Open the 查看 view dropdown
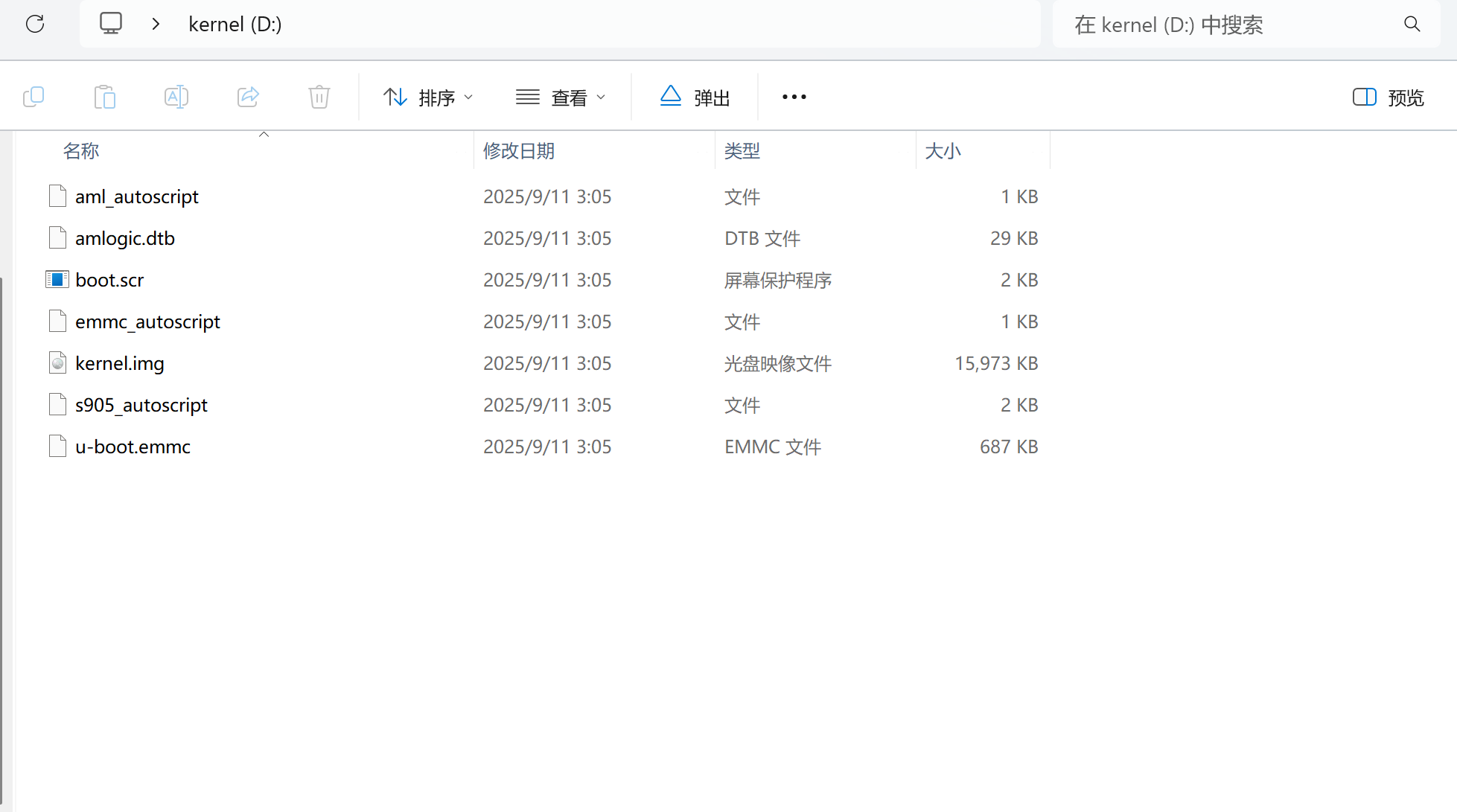Screen dimensions: 1457x812 click(x=561, y=97)
